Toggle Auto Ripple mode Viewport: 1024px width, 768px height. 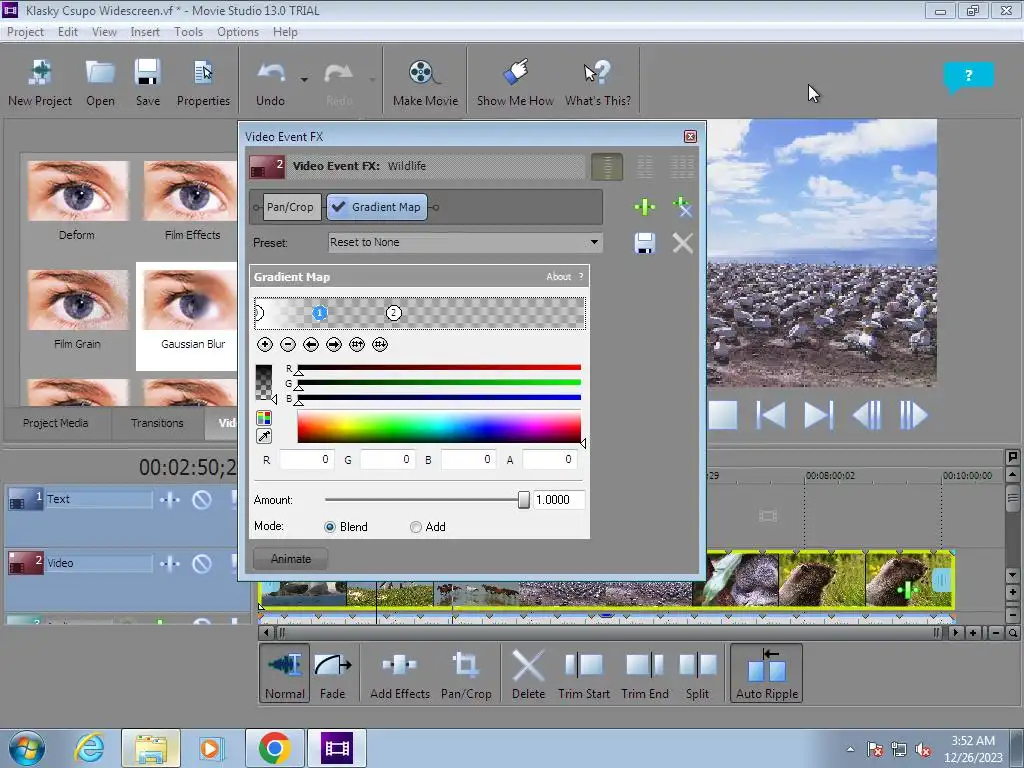point(767,673)
